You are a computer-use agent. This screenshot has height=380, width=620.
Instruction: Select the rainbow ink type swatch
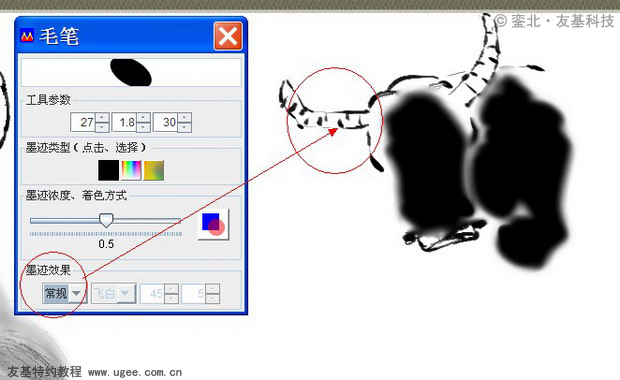(131, 170)
